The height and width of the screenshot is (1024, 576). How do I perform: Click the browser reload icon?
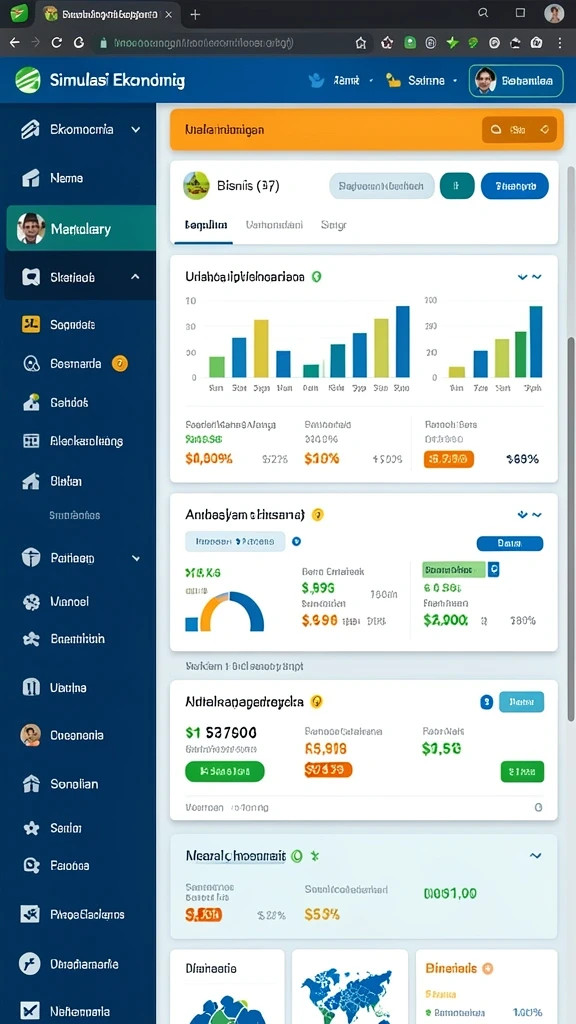click(x=56, y=42)
